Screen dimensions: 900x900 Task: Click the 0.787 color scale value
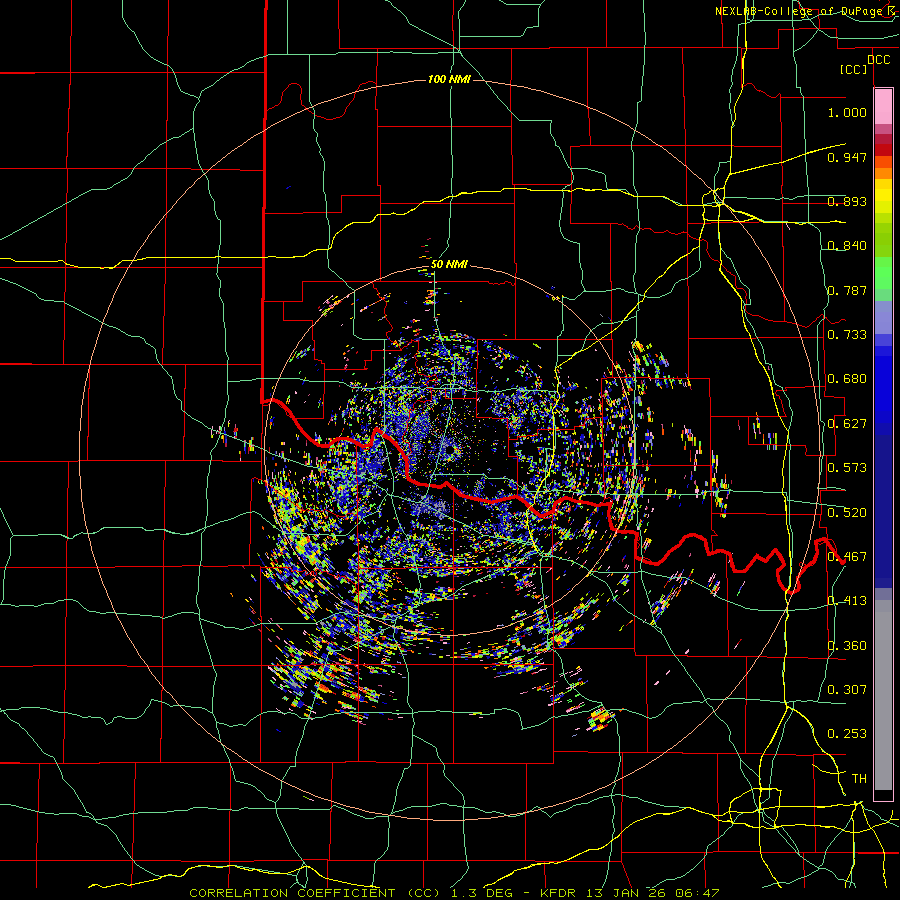click(x=847, y=290)
